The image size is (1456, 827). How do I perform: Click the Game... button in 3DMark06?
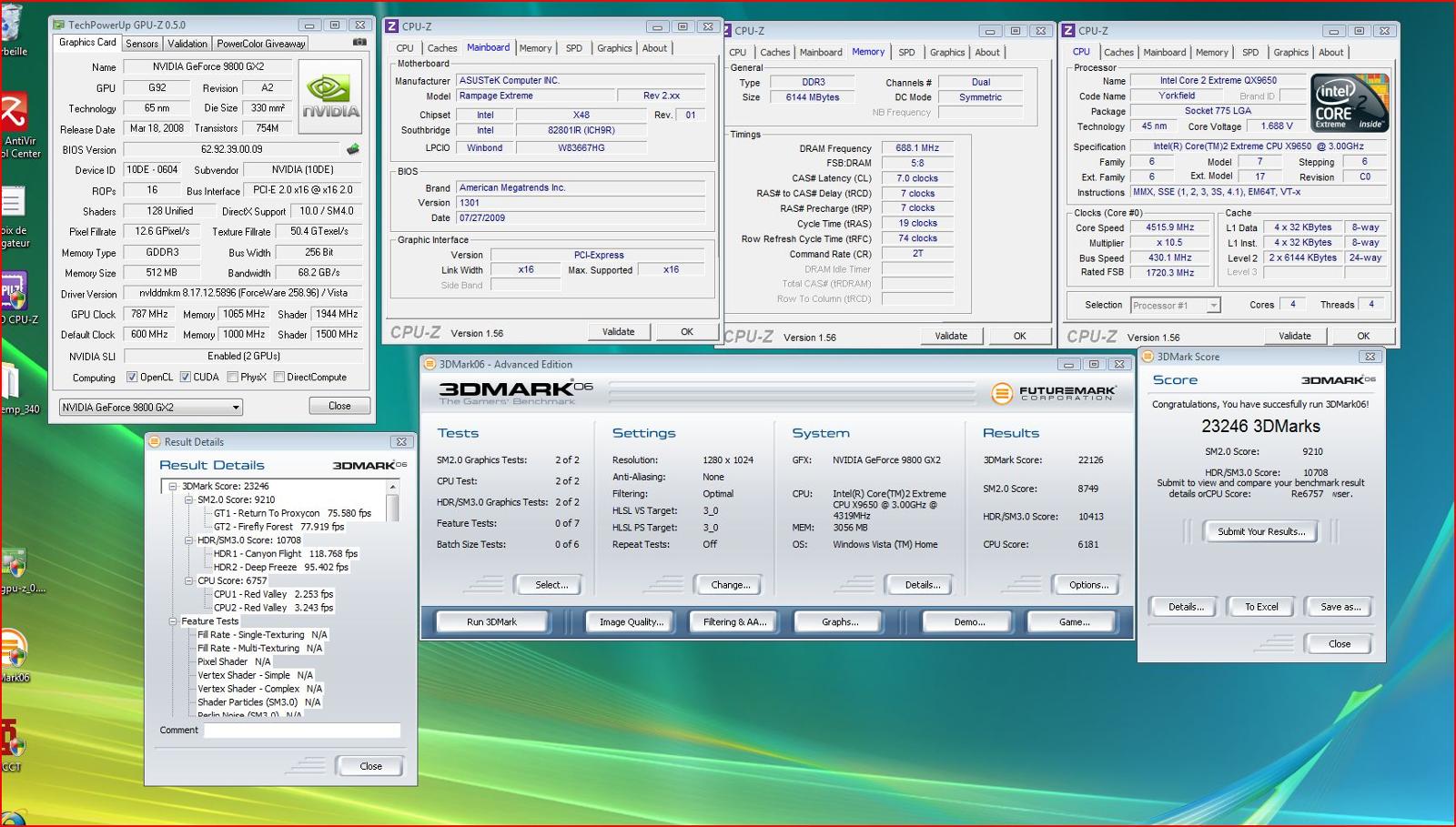(x=1073, y=622)
